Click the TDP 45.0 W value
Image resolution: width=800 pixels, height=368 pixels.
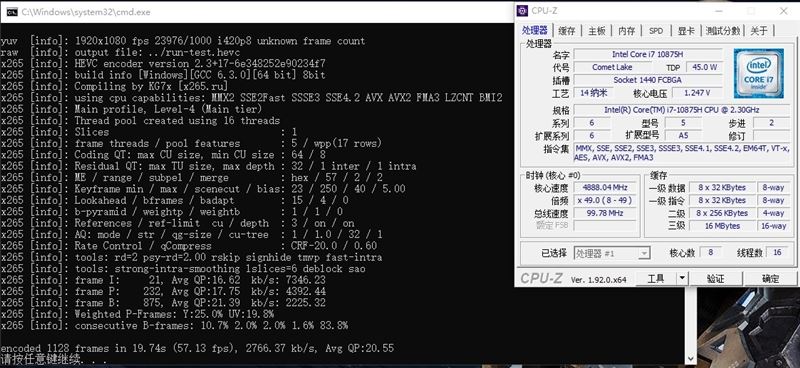coord(705,67)
